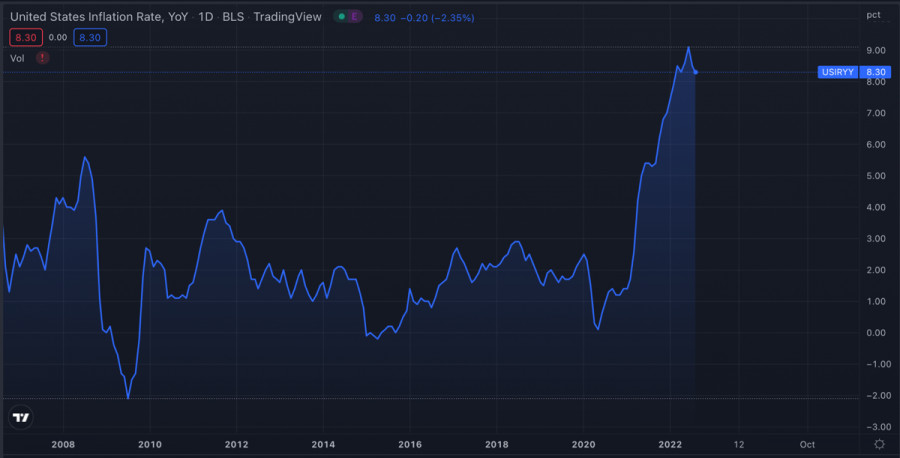The width and height of the screenshot is (900, 458).
Task: Click the TradingView logo icon
Action: tap(19, 417)
